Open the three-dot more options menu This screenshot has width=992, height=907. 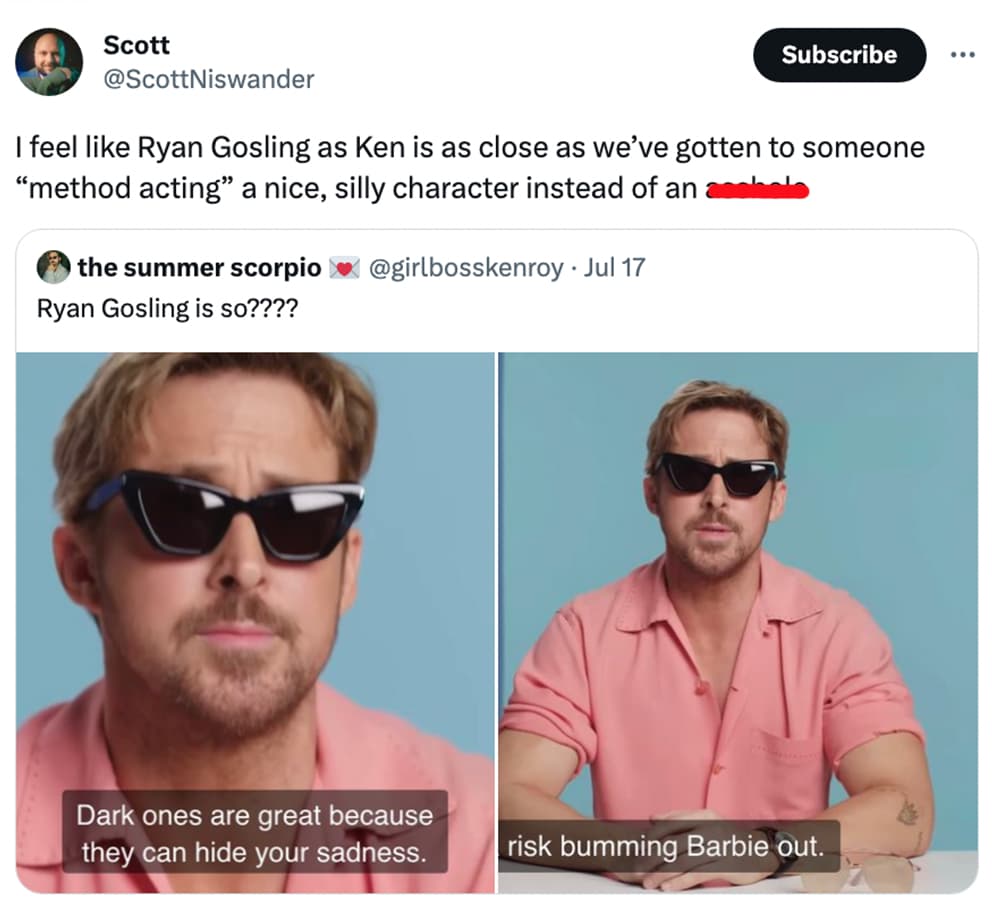962,56
